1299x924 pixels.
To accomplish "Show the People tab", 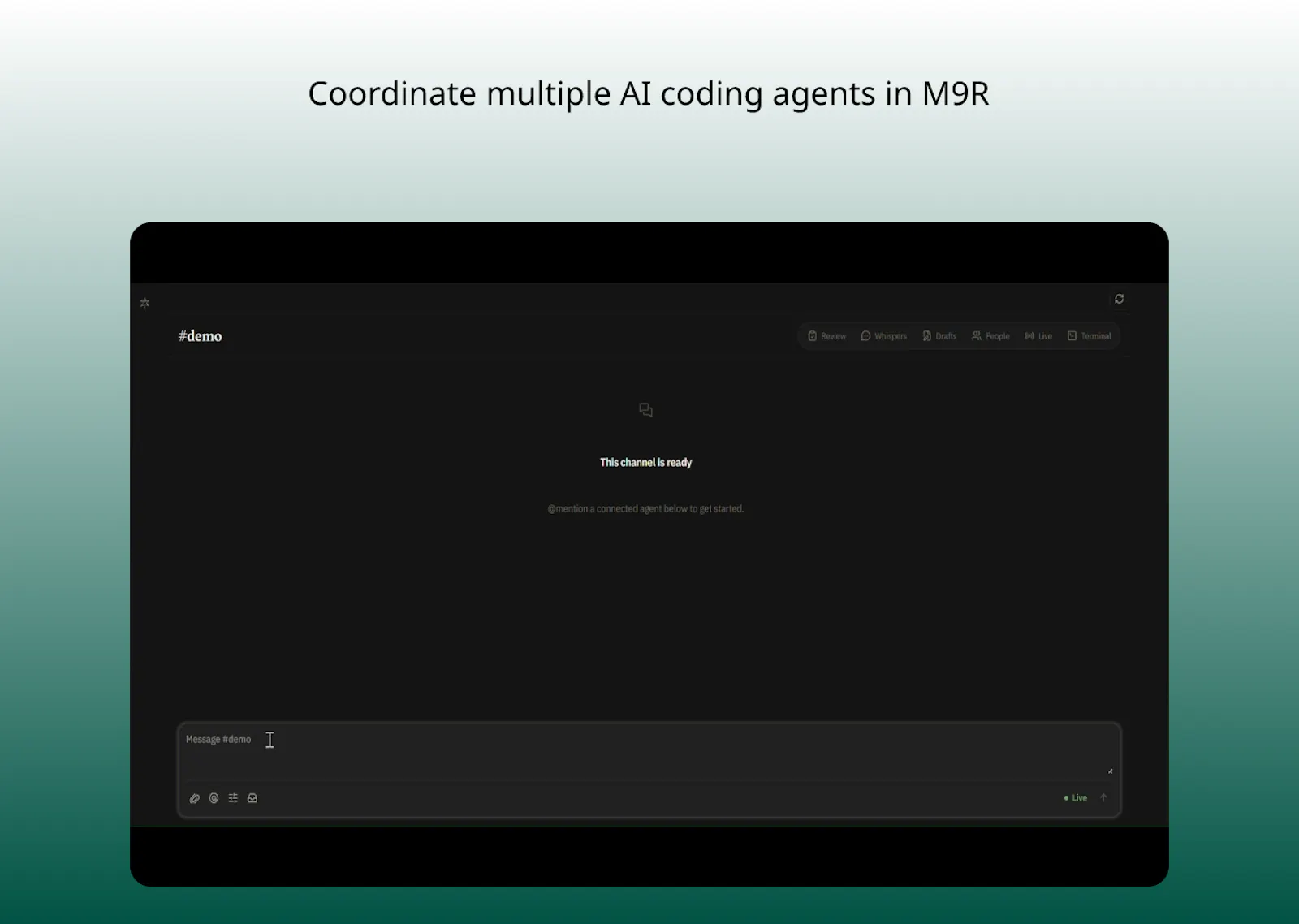I will click(x=990, y=336).
